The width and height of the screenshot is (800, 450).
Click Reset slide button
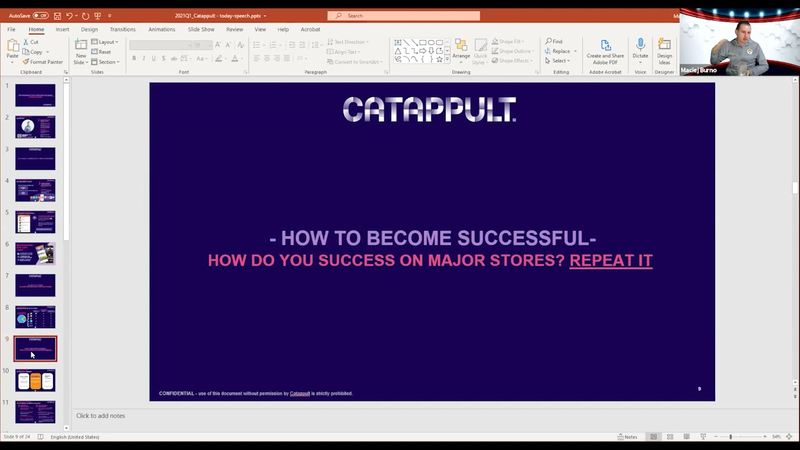coord(101,52)
